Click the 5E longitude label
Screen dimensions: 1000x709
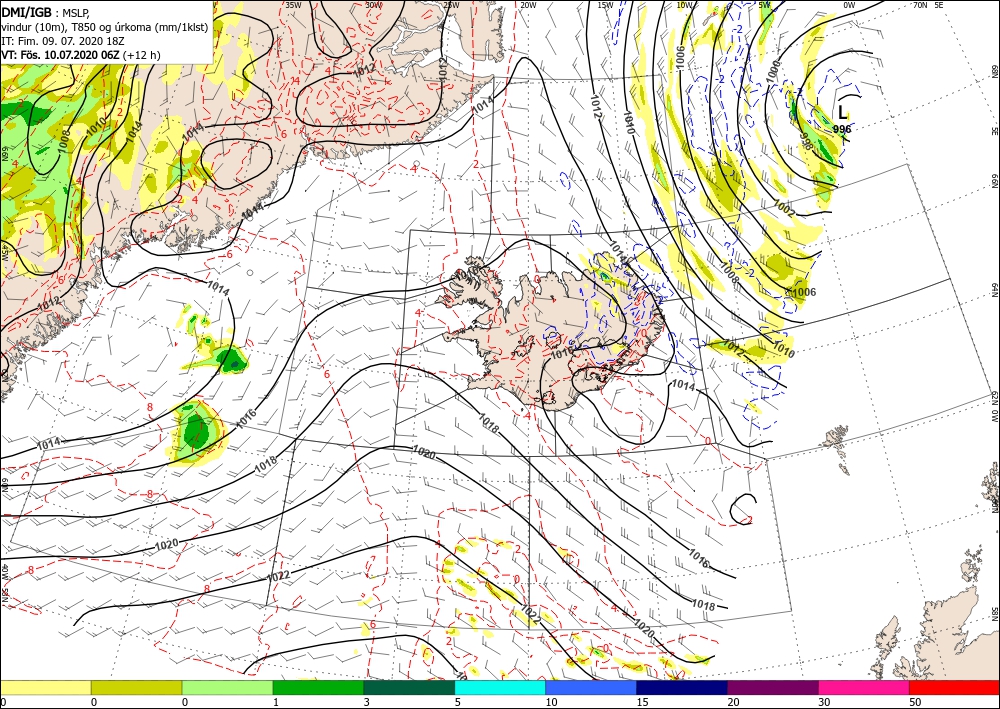[939, 5]
